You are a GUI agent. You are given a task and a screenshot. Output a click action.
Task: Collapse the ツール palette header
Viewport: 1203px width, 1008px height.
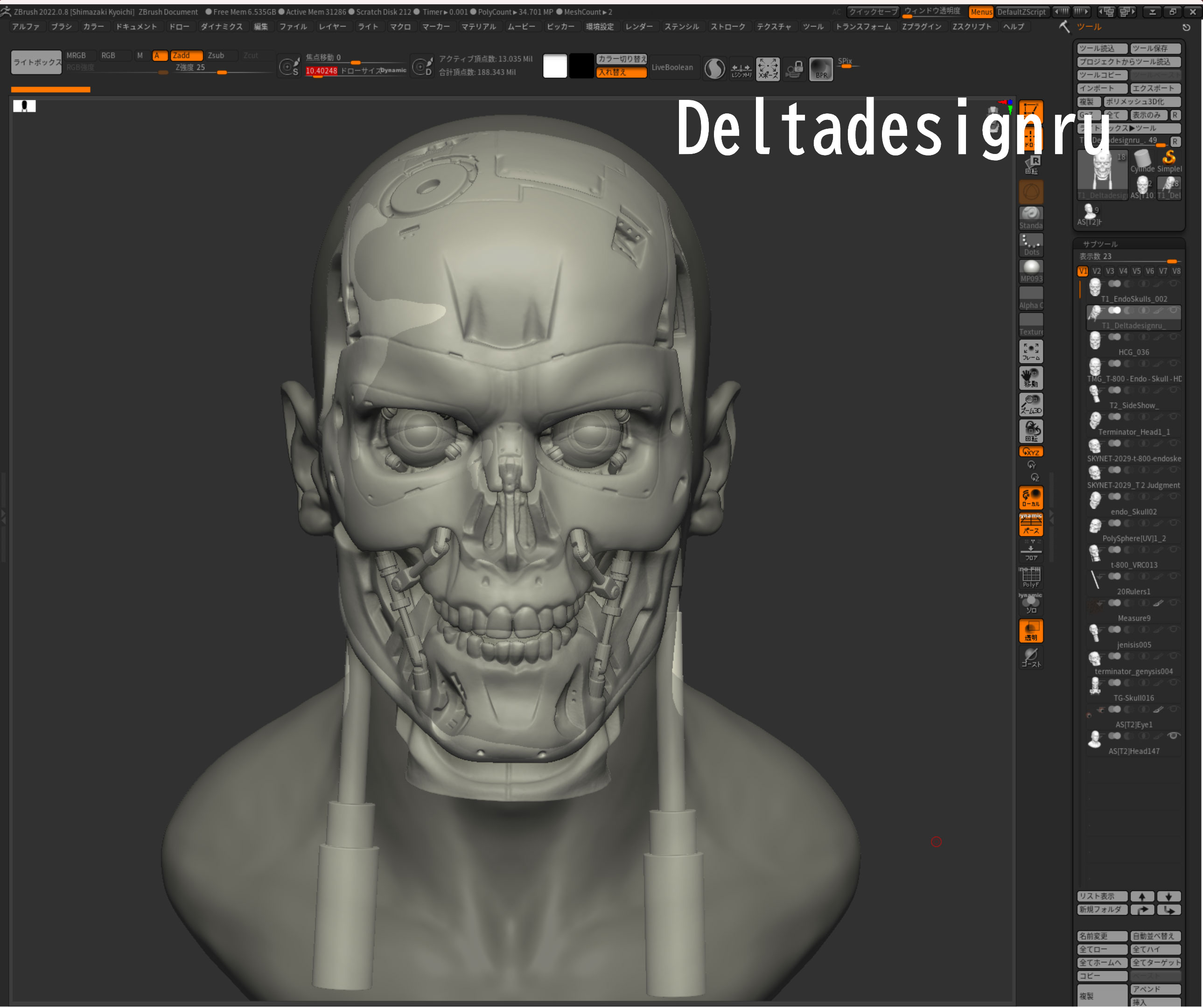[1088, 27]
